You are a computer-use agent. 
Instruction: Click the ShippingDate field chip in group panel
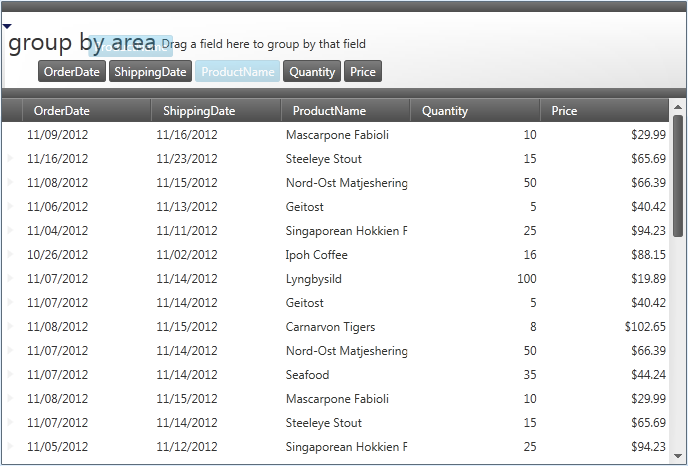150,72
